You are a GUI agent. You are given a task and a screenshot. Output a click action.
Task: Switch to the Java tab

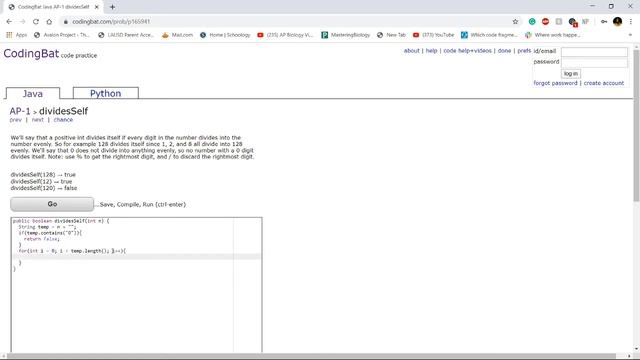33,93
